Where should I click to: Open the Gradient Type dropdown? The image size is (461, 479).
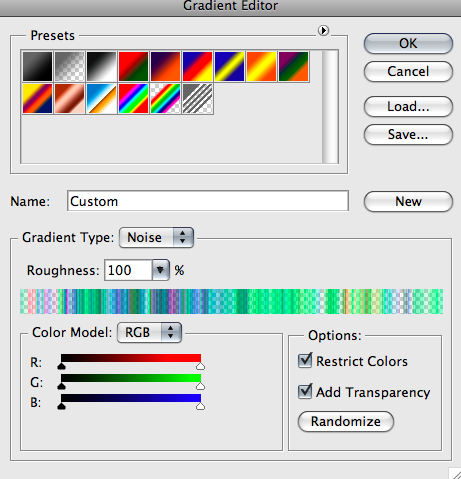coord(156,238)
